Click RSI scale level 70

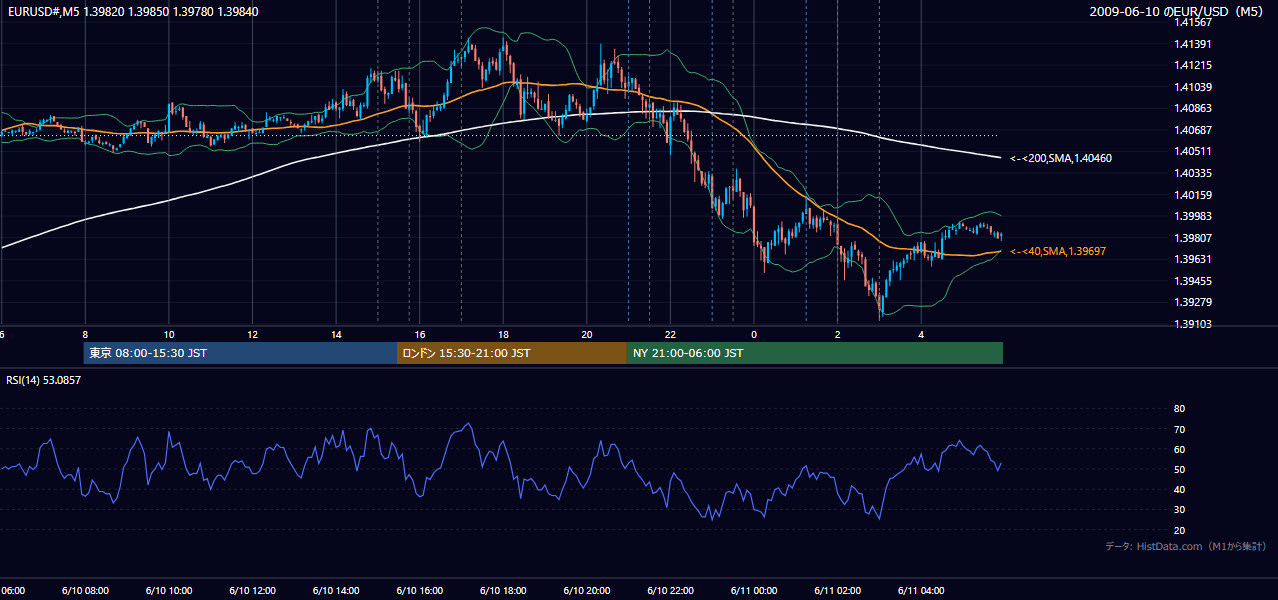pyautogui.click(x=1179, y=429)
